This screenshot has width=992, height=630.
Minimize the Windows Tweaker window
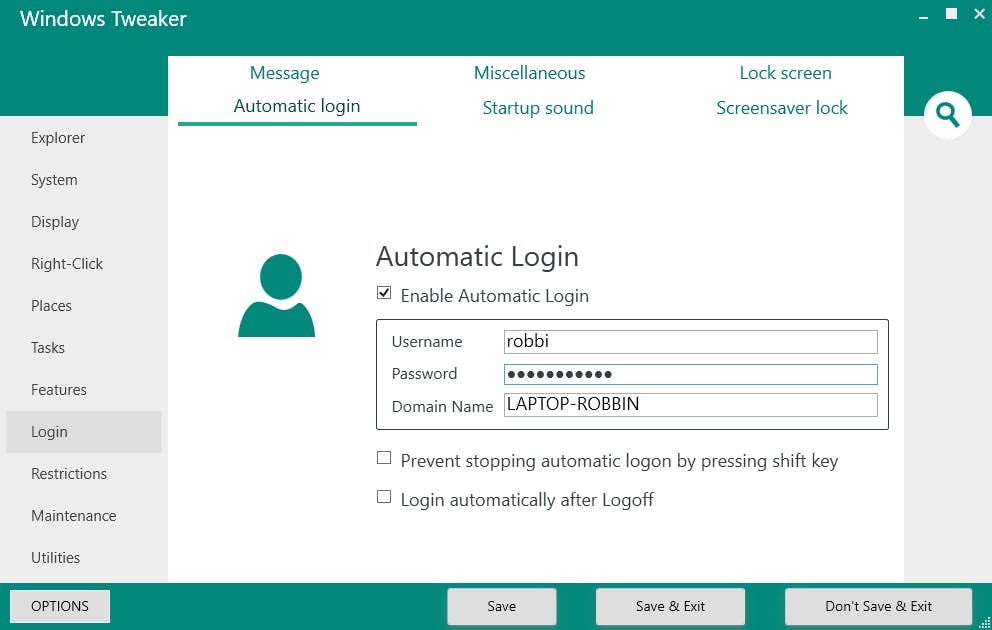coord(924,16)
